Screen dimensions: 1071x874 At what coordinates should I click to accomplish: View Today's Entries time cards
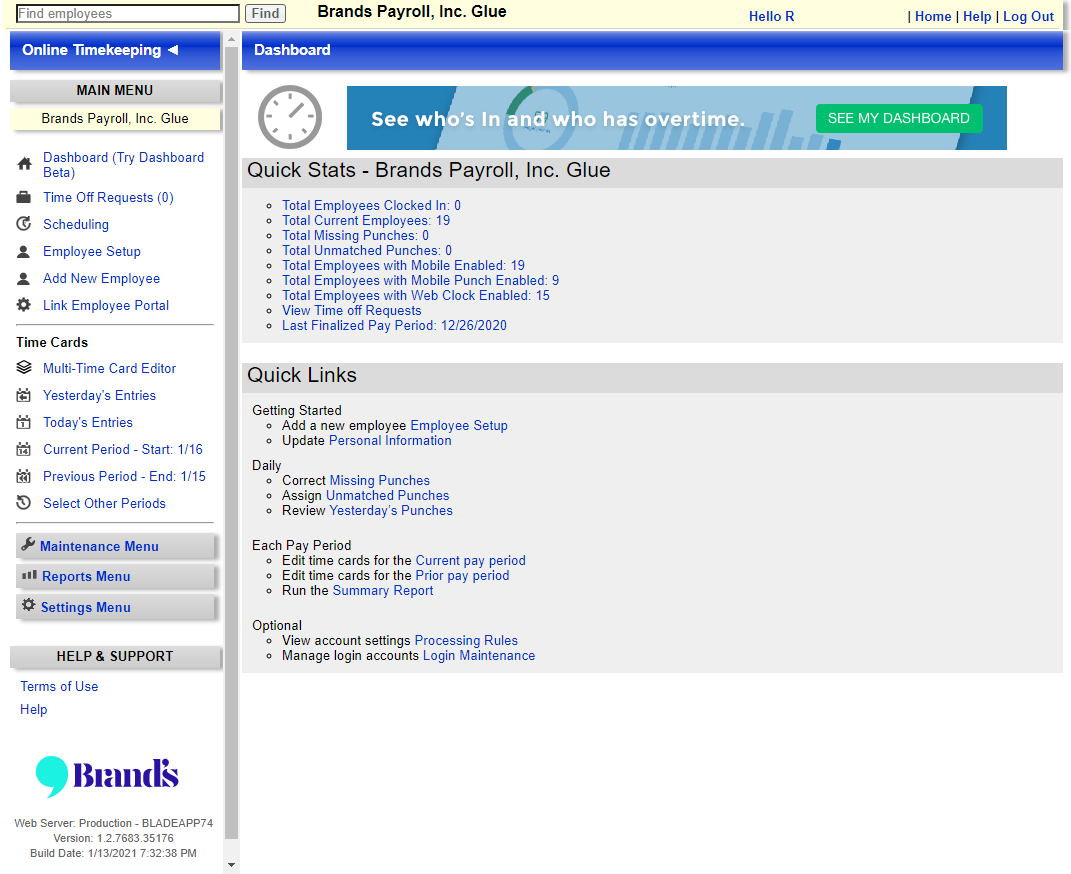point(87,423)
